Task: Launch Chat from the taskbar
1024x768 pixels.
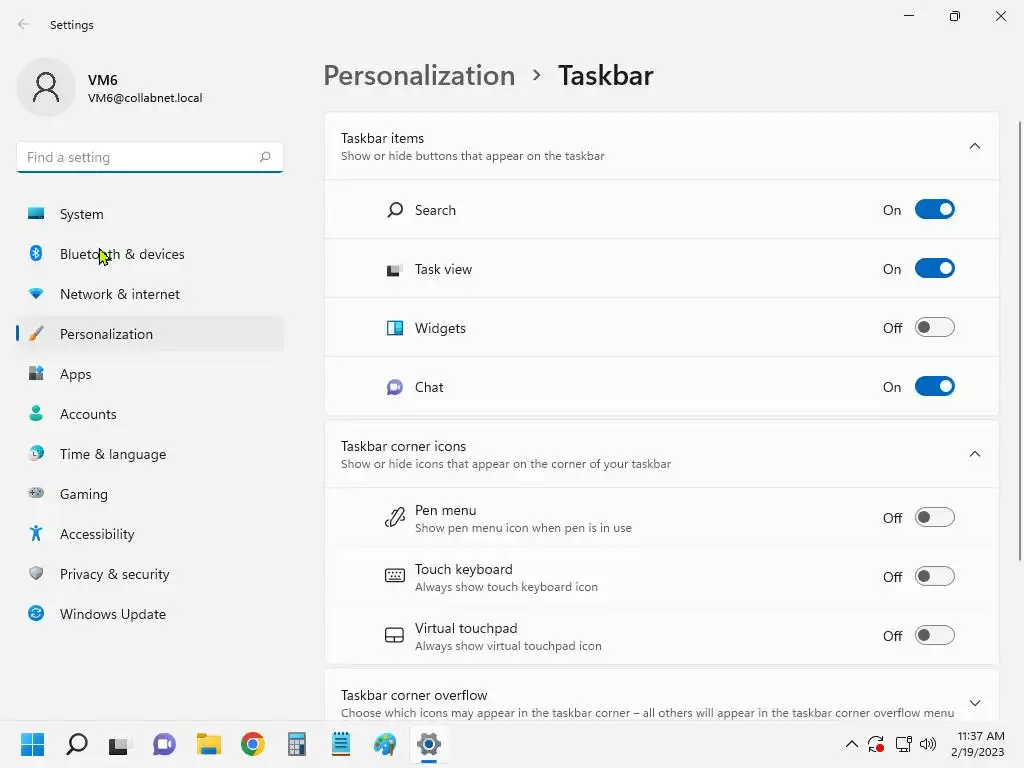Action: (164, 744)
